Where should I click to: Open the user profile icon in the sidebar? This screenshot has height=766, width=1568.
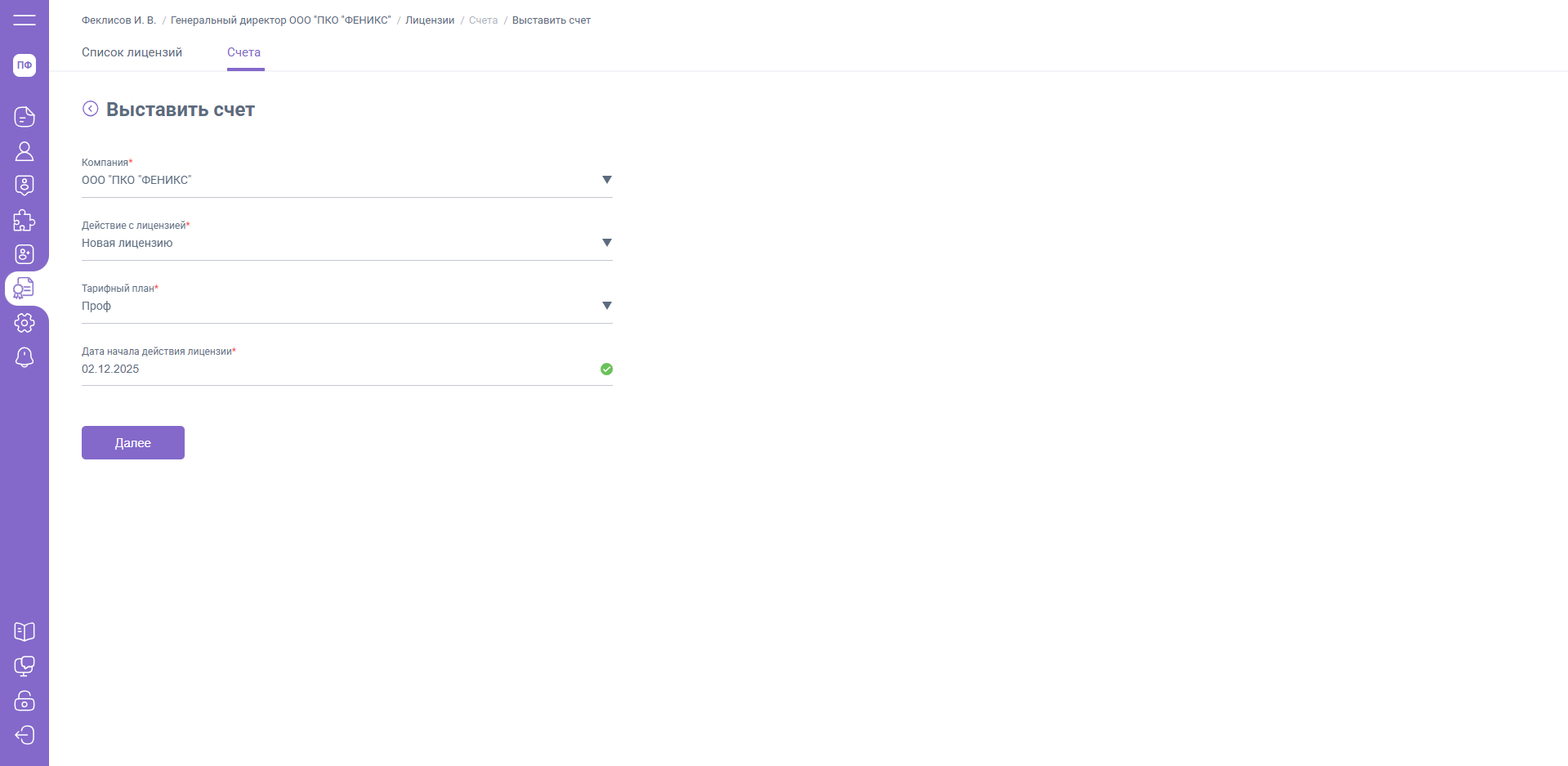coord(25,151)
